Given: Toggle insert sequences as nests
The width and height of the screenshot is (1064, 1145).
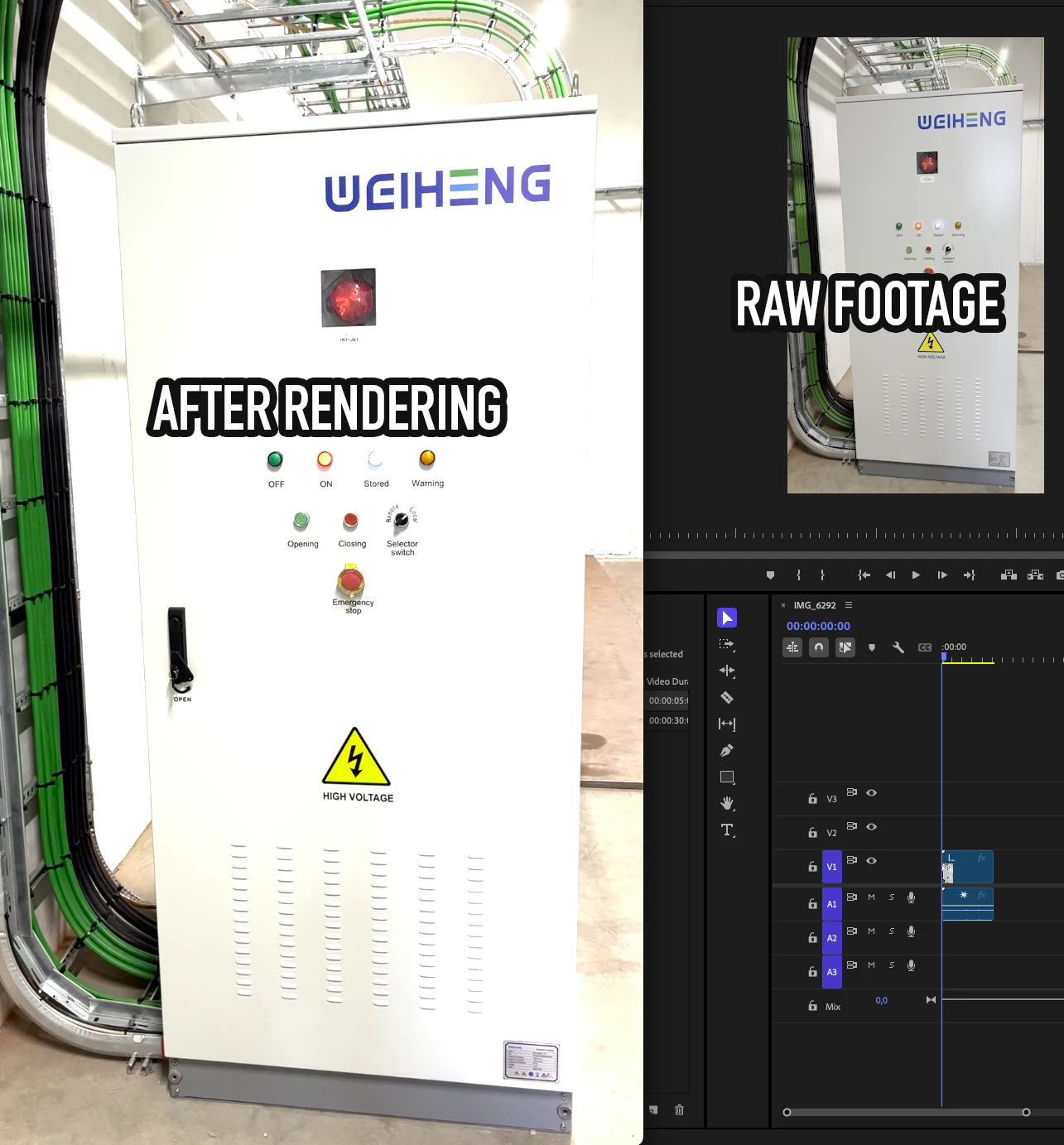Looking at the screenshot, I should [x=792, y=647].
